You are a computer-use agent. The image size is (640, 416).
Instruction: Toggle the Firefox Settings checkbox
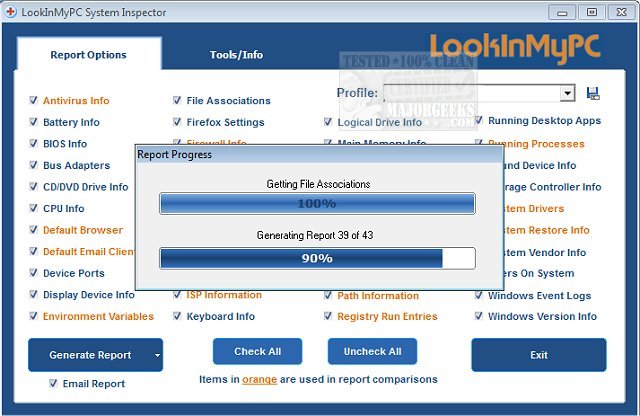click(177, 122)
